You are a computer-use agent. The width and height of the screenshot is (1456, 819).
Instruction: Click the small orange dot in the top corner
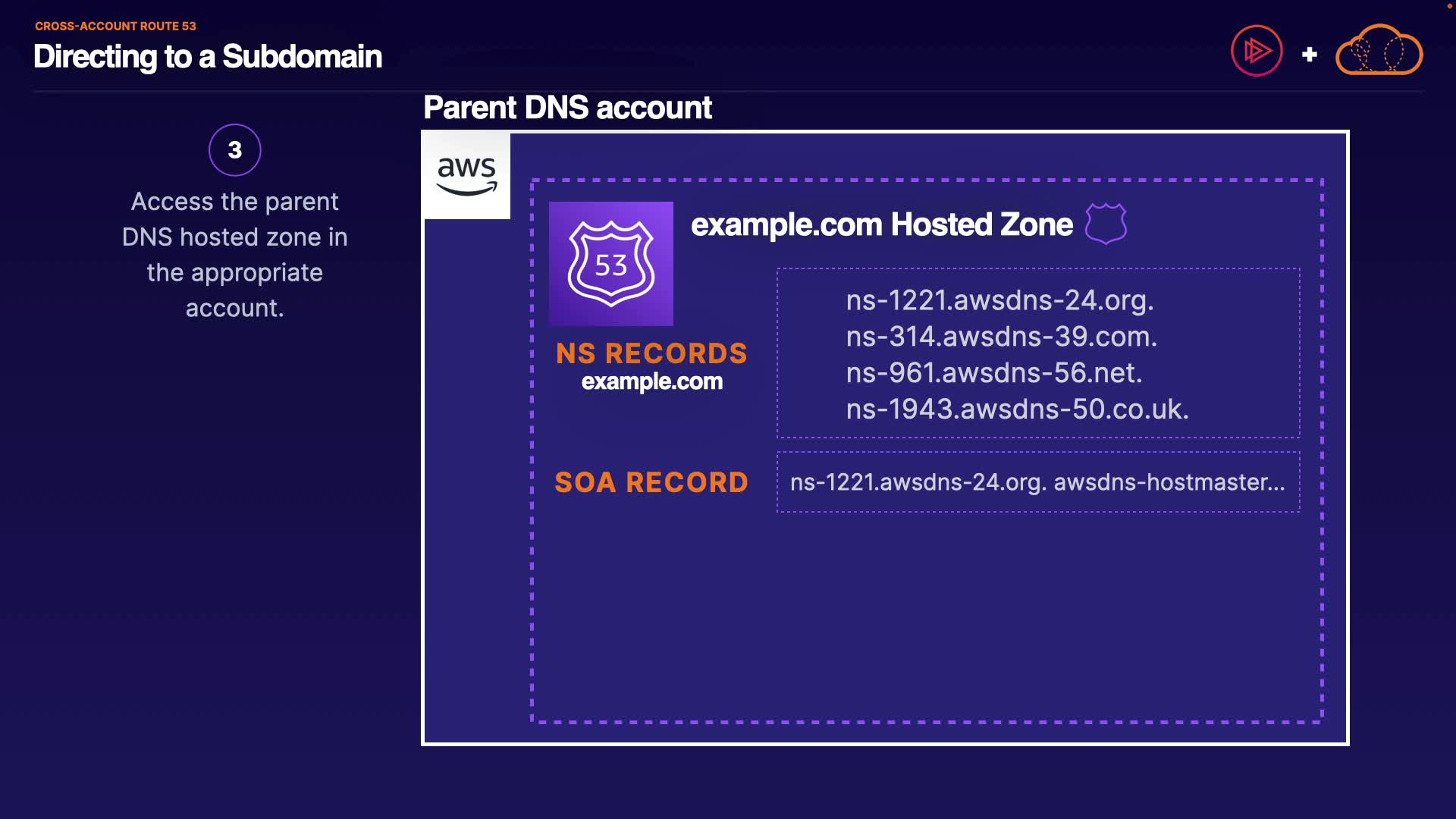1449,6
